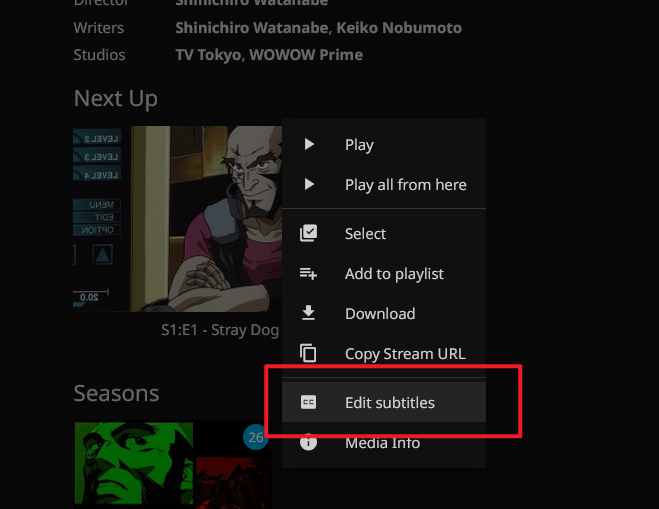Click the CC subtitles icon
Screen dimensions: 659x509
[309, 402]
